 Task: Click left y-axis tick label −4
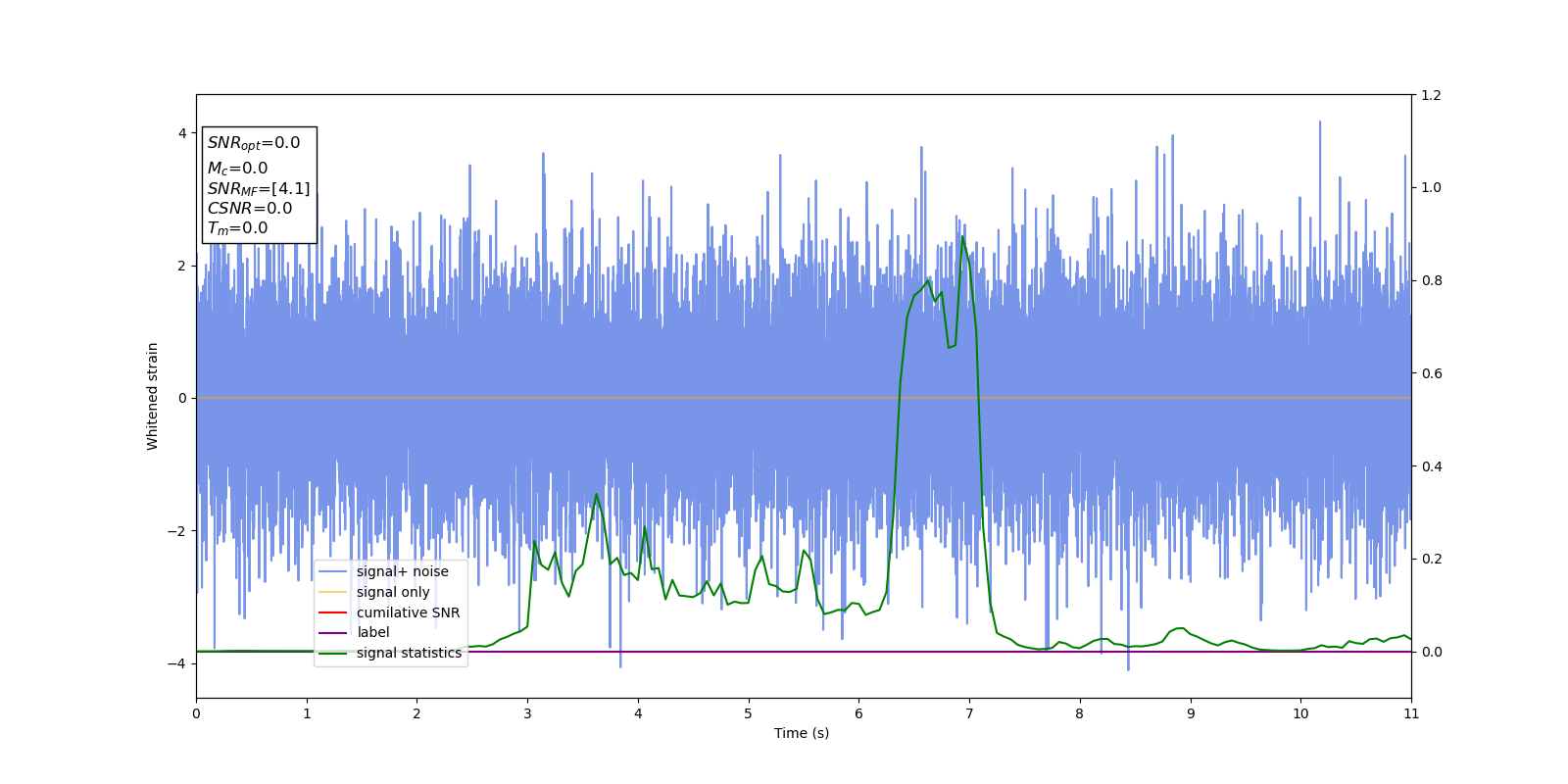pos(177,663)
